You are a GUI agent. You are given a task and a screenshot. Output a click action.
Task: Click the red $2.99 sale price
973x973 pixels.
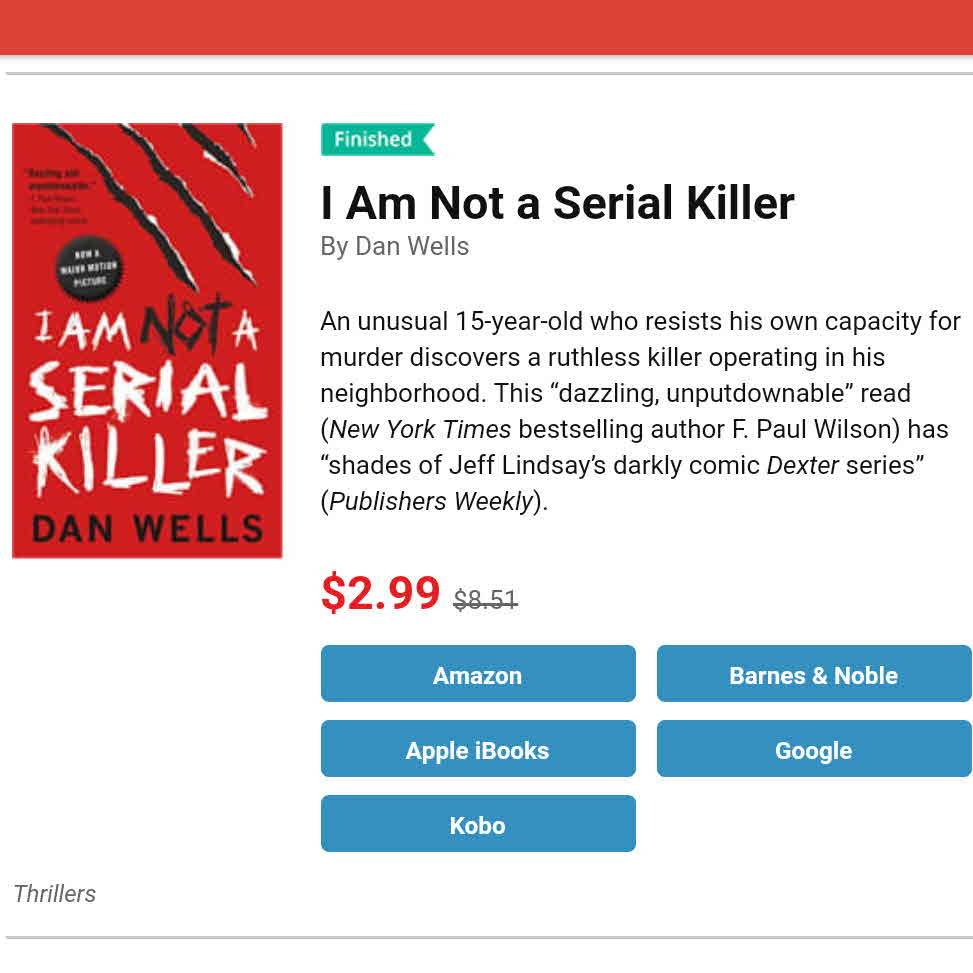click(380, 593)
